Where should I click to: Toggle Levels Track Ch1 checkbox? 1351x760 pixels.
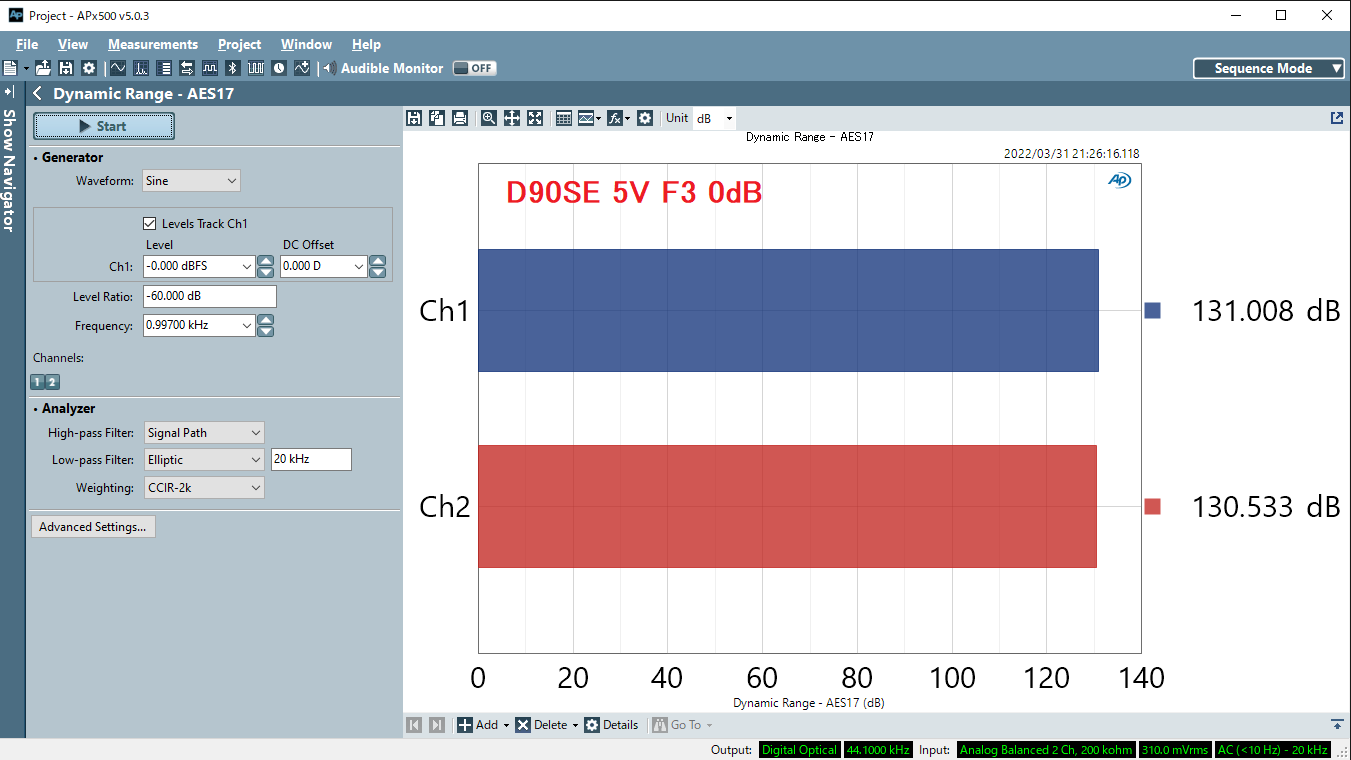coord(150,224)
